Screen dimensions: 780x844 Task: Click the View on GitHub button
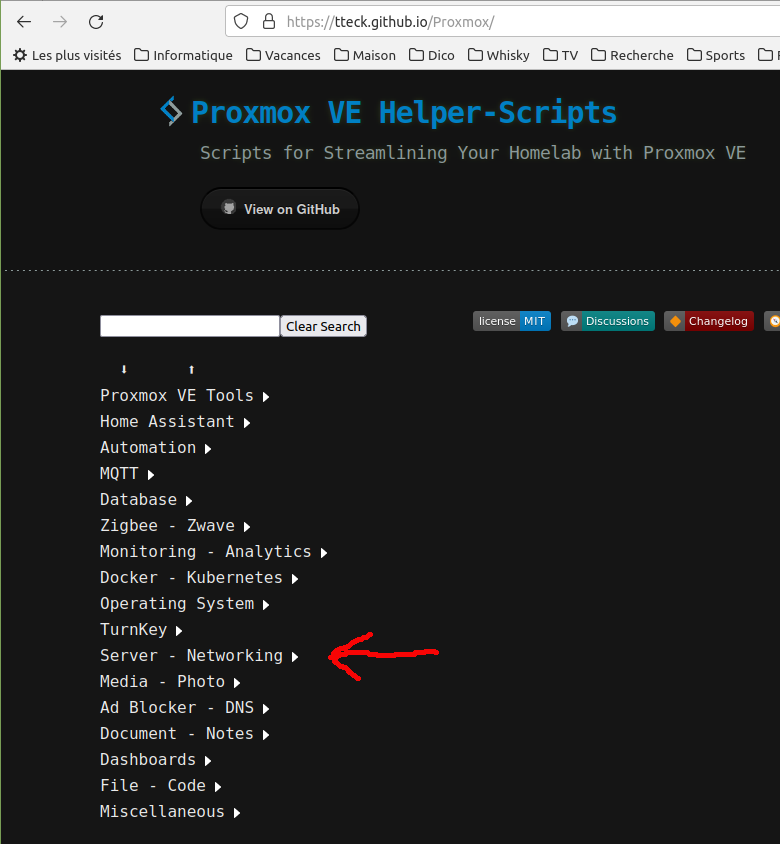[x=280, y=209]
